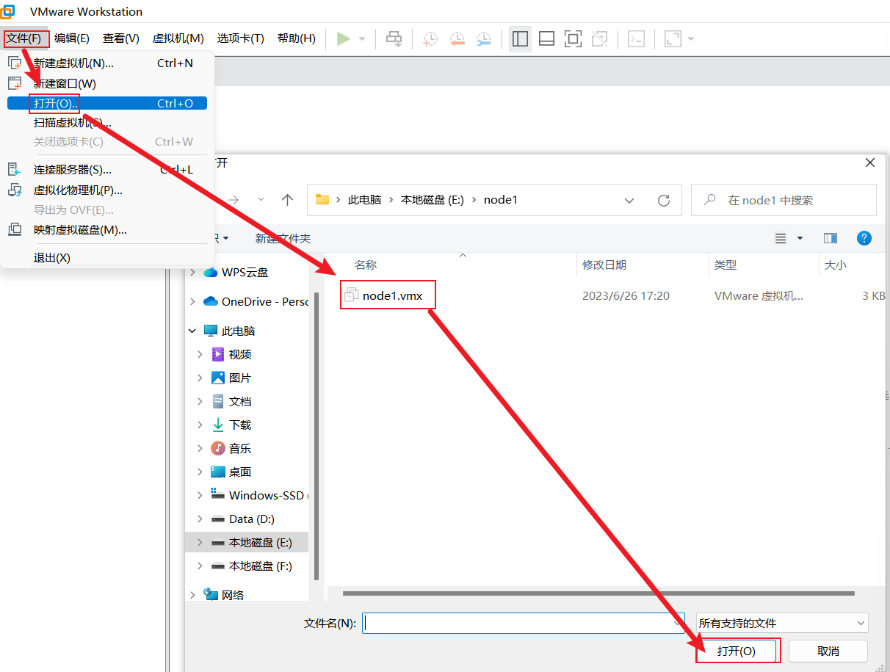Image resolution: width=890 pixels, height=672 pixels.
Task: Open the 视频 folder in navigation pane
Action: [240, 354]
